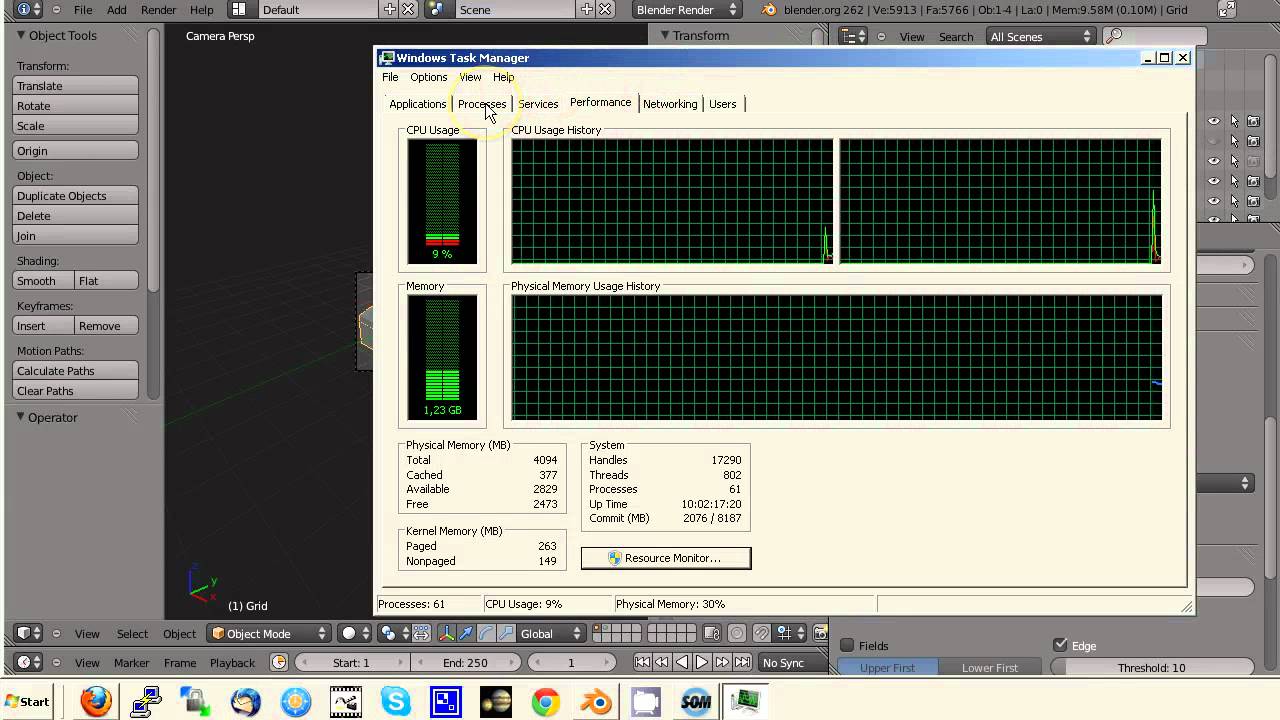Open the Blender Render engine dropdown
Viewport: 1280px width, 720px height.
click(686, 9)
